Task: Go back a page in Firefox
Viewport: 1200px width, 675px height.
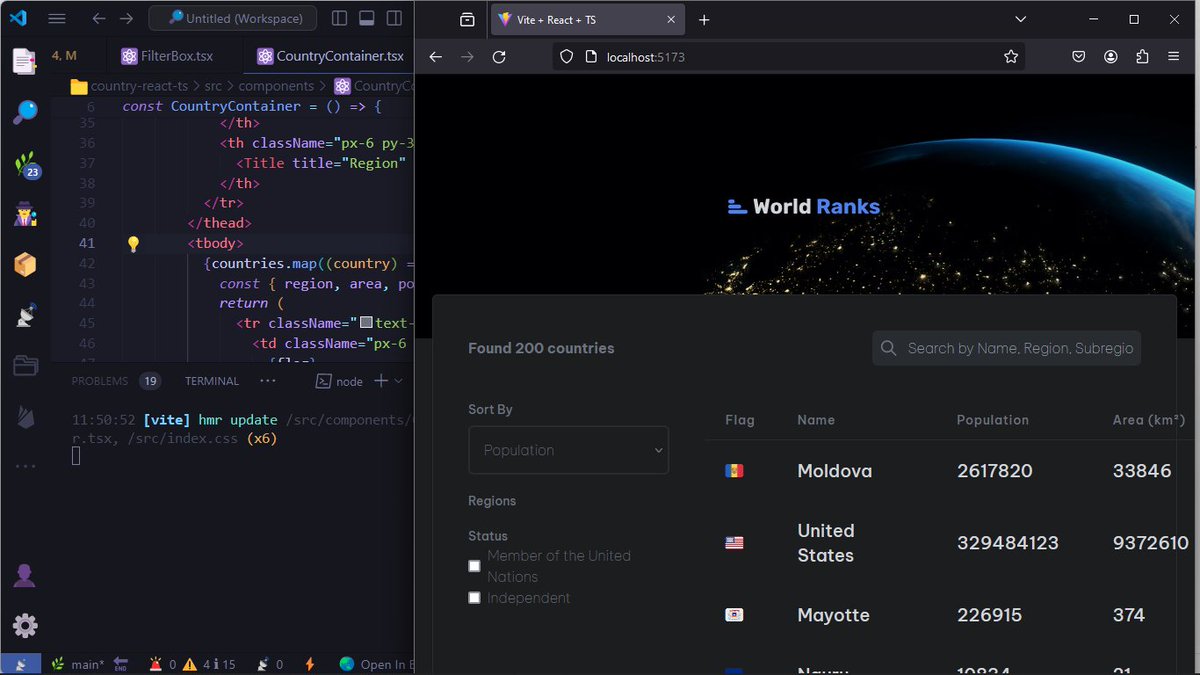Action: pyautogui.click(x=435, y=57)
